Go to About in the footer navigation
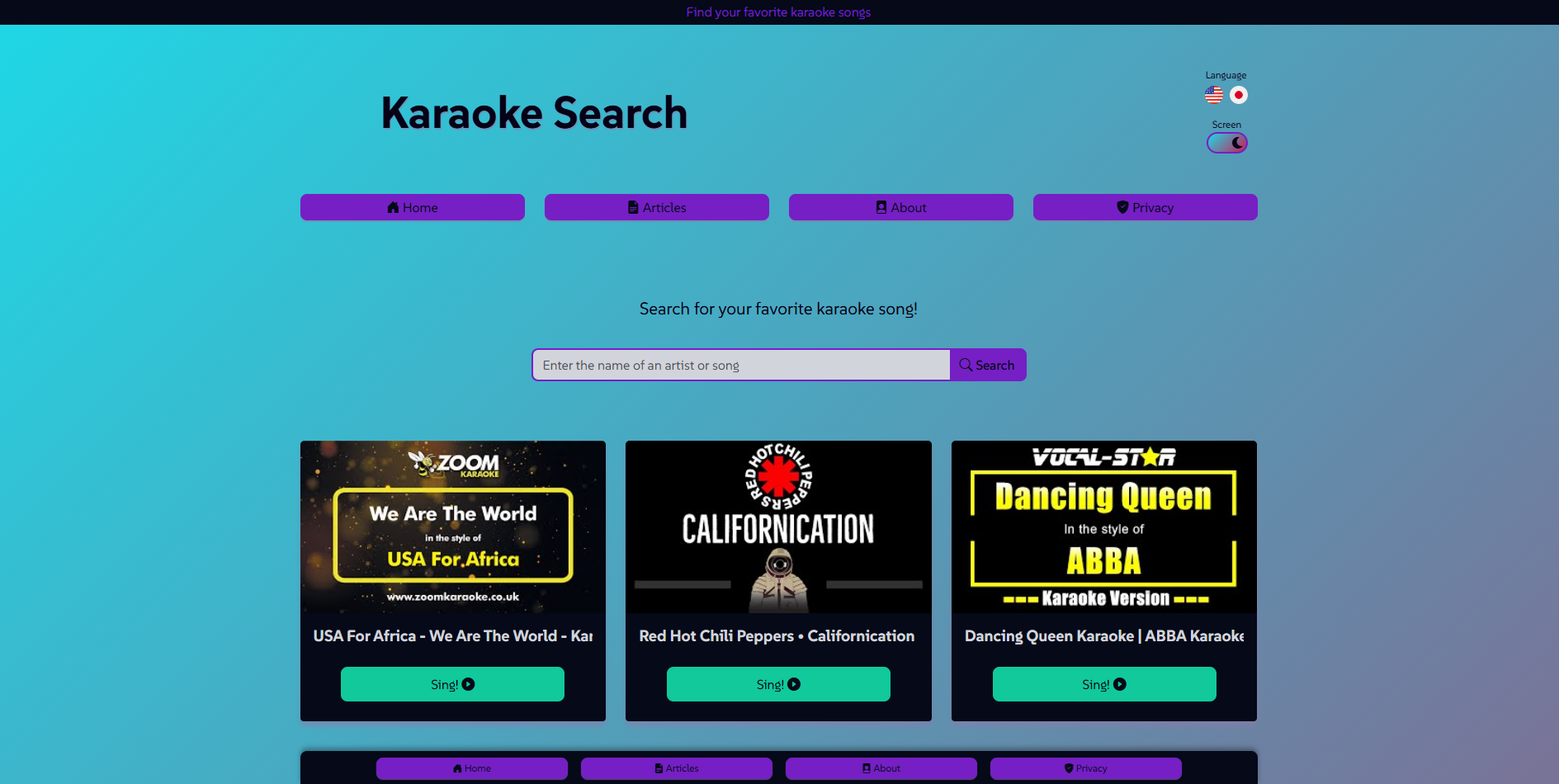1559x784 pixels. tap(881, 768)
